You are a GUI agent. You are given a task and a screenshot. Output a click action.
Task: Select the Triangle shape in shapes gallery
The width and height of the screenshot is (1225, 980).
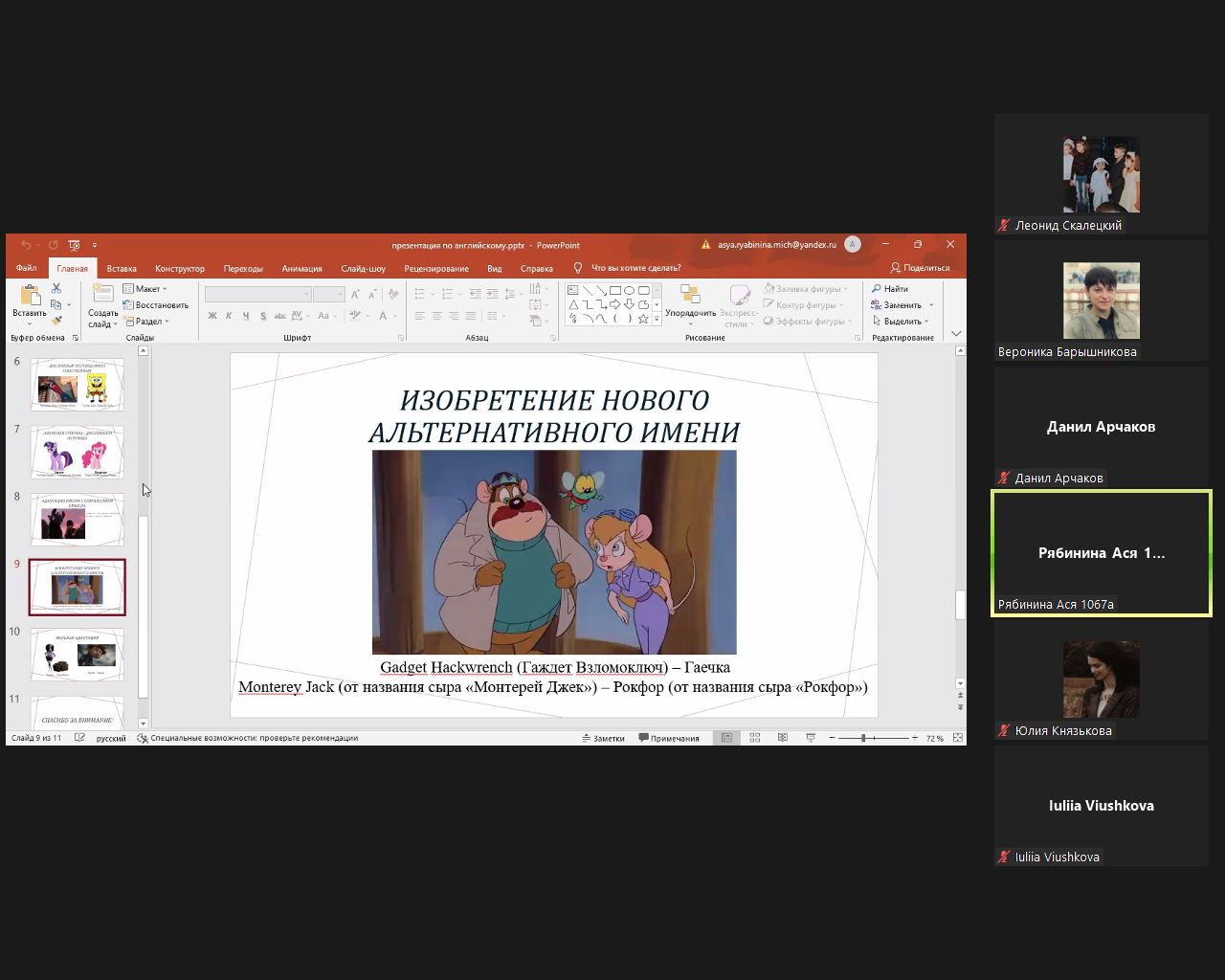point(573,304)
